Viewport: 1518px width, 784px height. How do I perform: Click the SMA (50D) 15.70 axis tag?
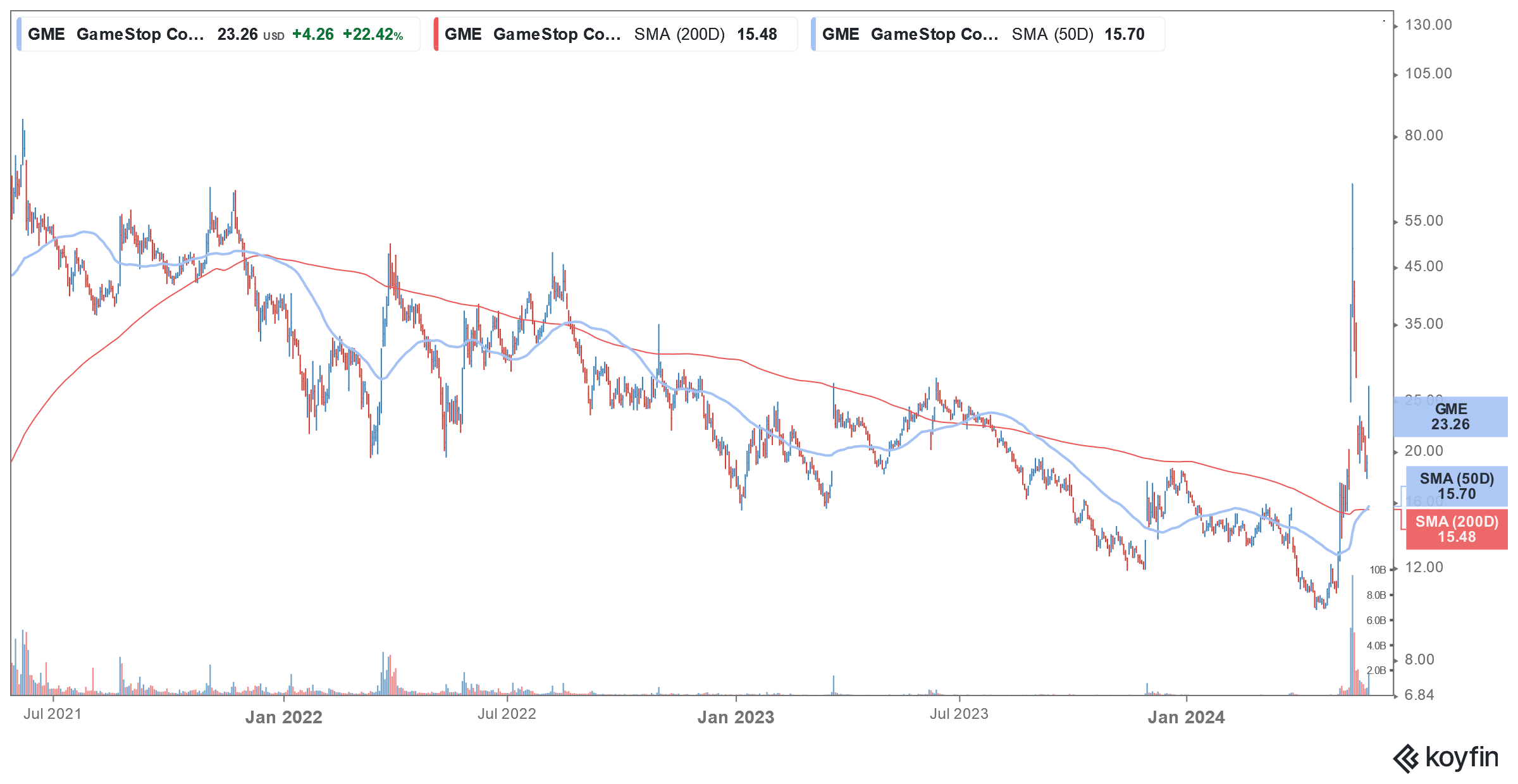coord(1457,486)
